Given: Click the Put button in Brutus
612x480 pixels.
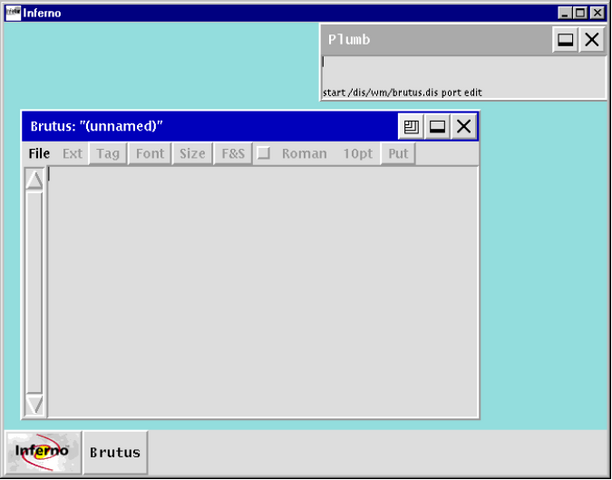Looking at the screenshot, I should [x=398, y=154].
